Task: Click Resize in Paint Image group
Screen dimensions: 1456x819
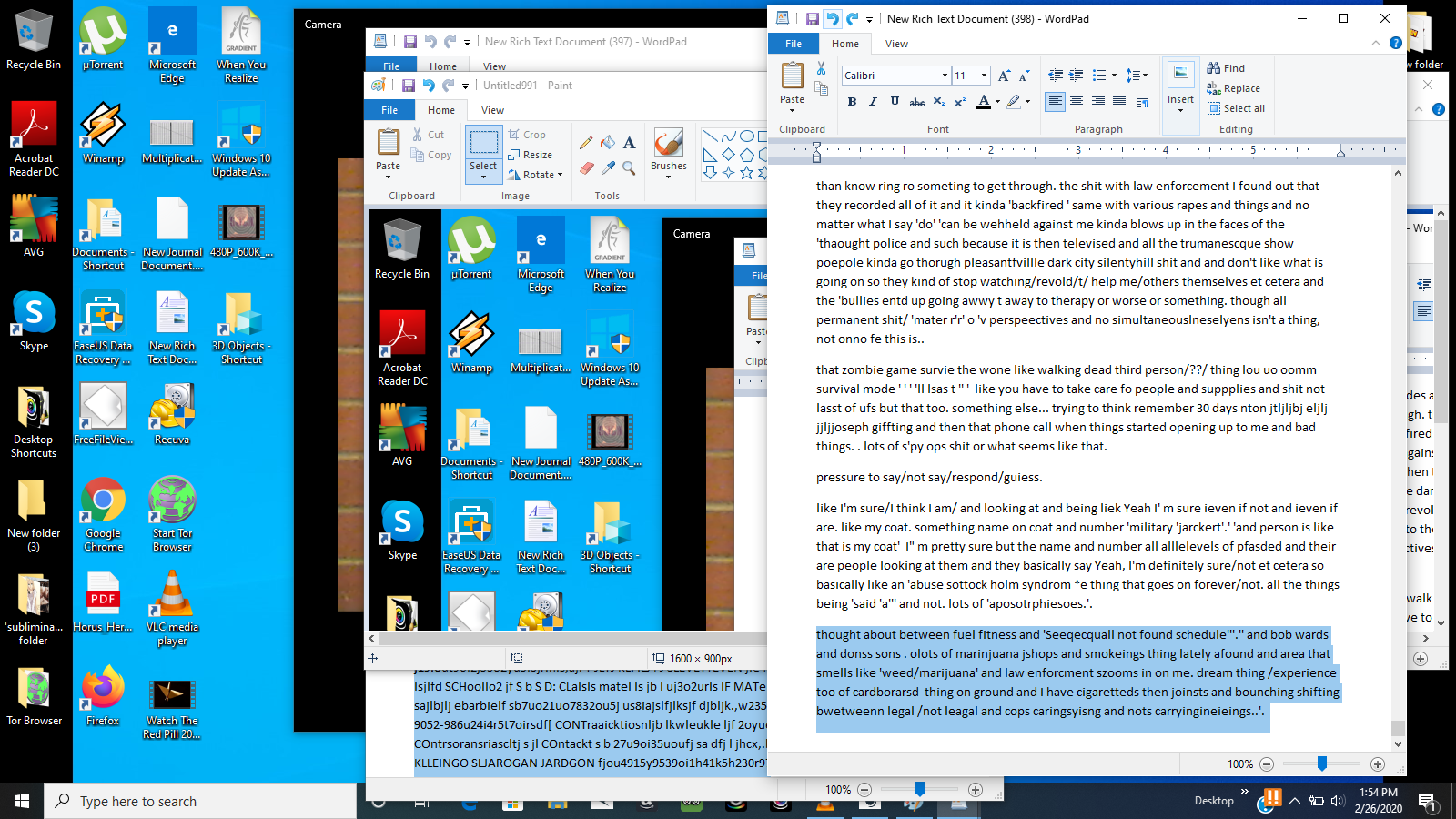Action: 531,155
